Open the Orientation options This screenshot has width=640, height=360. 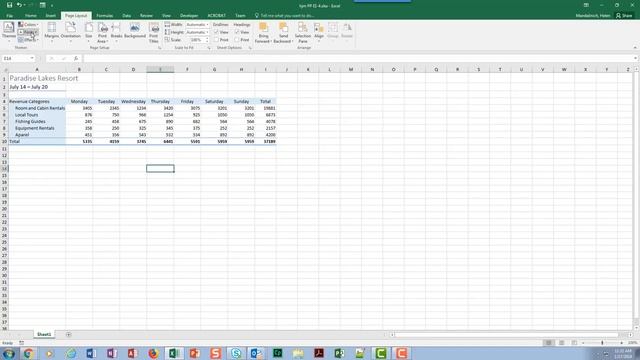click(71, 32)
